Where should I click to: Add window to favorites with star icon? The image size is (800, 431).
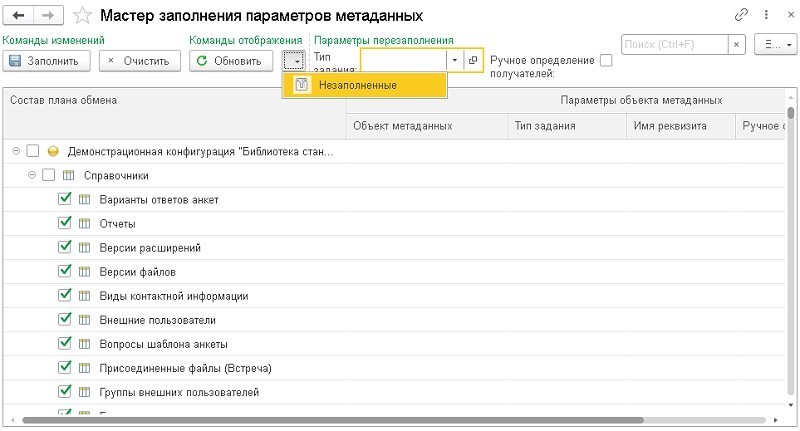[x=85, y=17]
